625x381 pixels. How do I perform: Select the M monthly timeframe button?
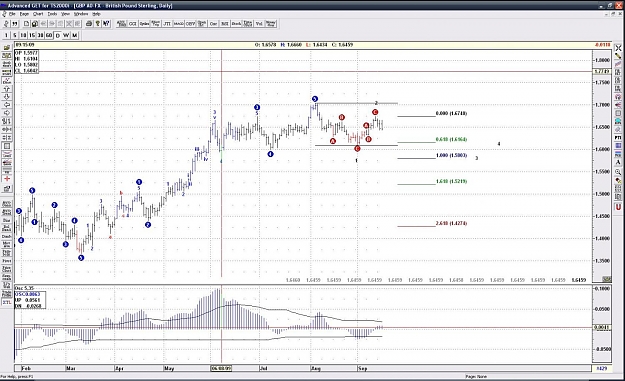(75, 35)
